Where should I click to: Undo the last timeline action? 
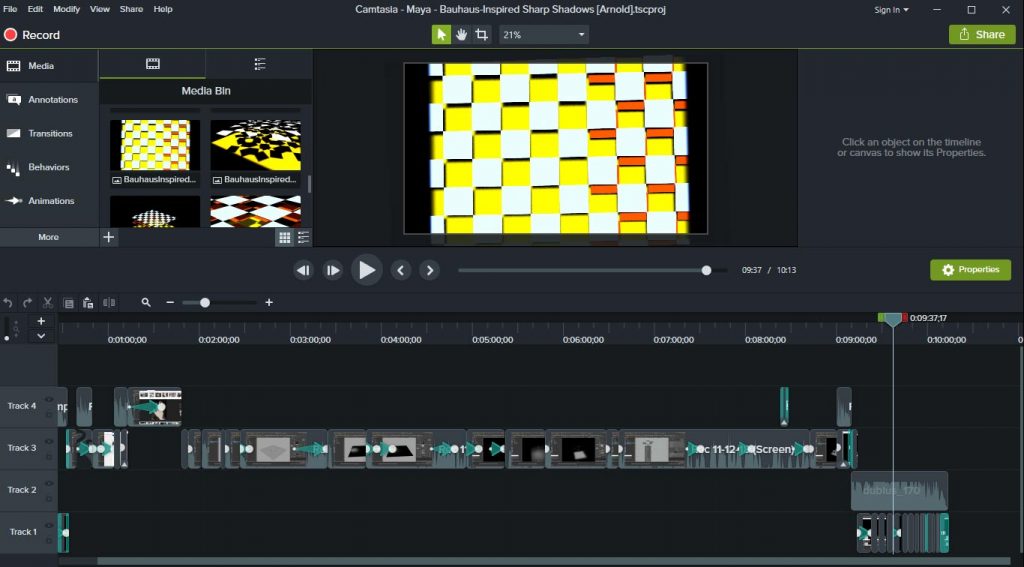(x=8, y=302)
